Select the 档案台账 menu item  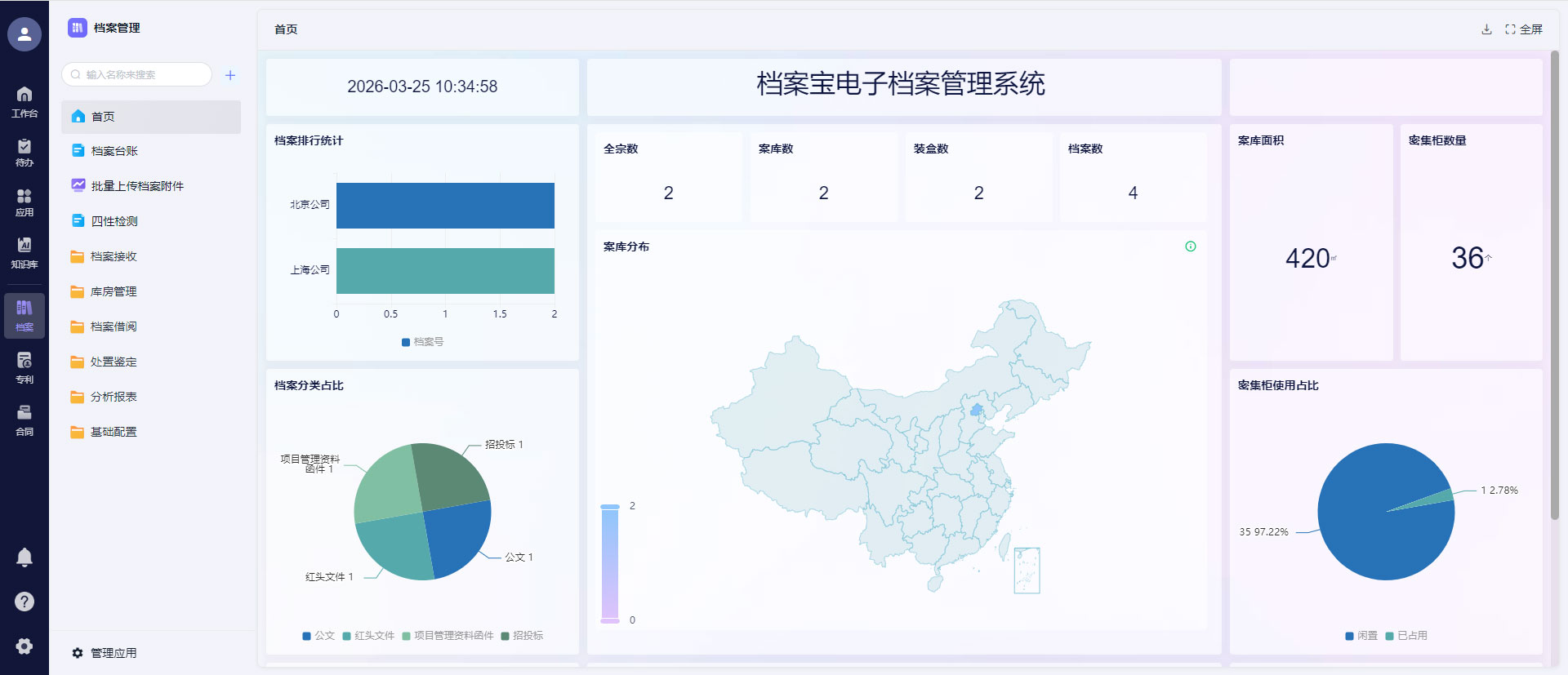114,151
